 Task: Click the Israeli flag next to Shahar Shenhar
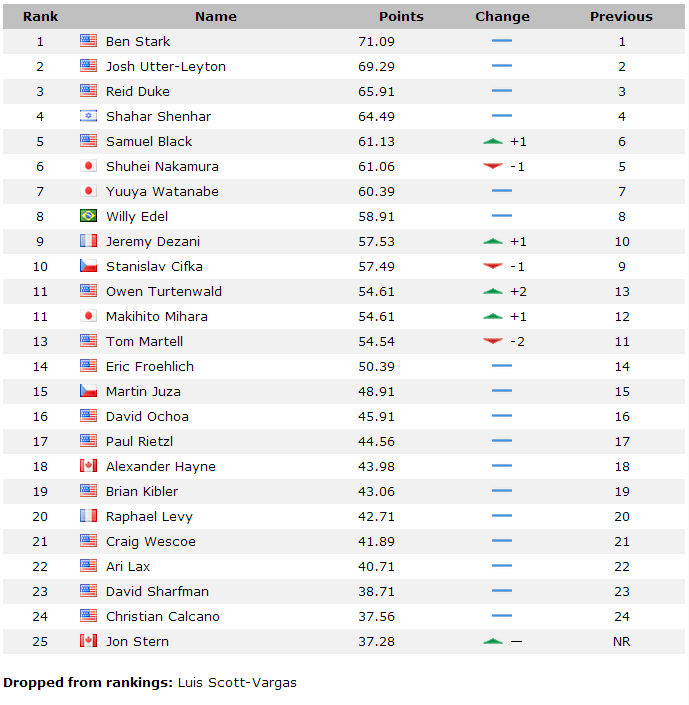tap(88, 116)
